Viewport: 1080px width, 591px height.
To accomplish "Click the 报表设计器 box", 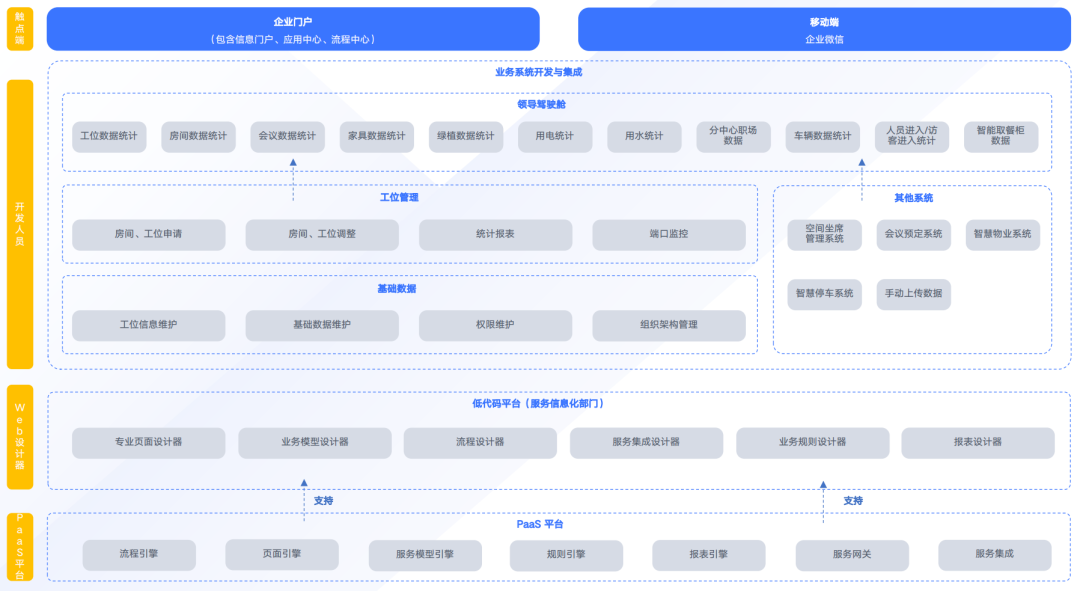I will 978,442.
